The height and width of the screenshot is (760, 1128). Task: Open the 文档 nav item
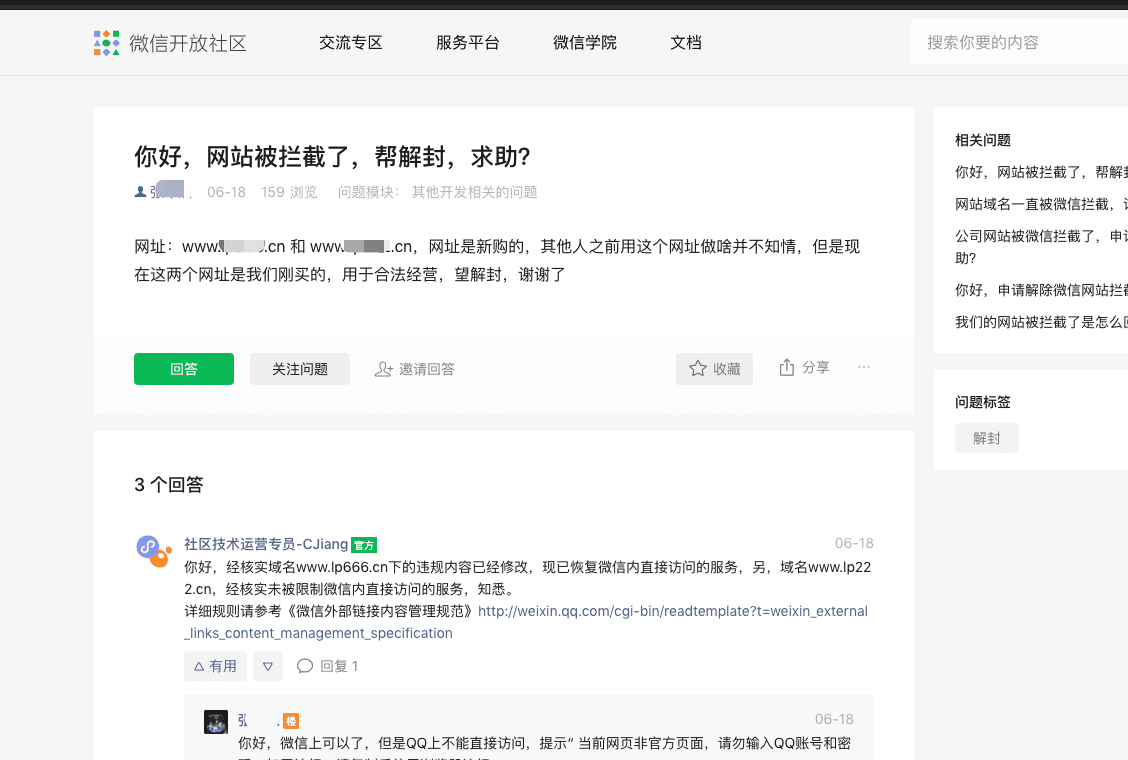click(x=686, y=43)
